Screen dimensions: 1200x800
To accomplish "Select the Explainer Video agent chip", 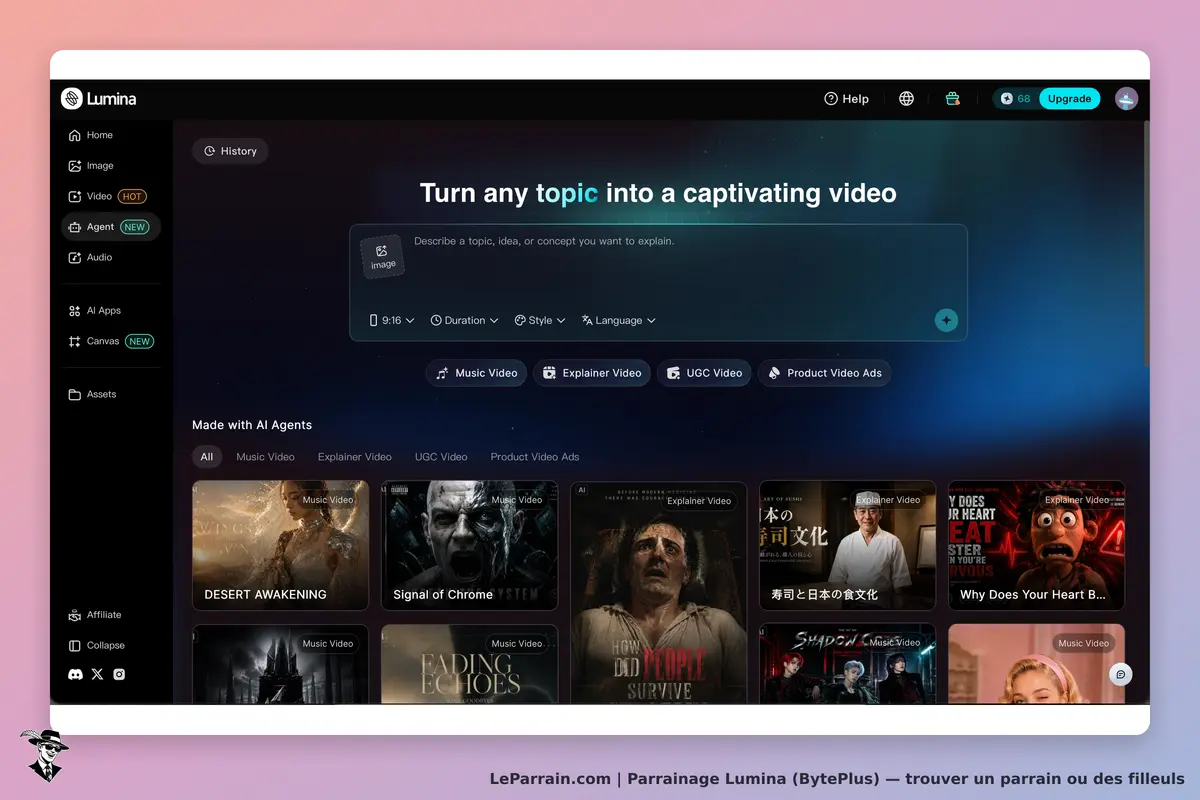I will pos(592,373).
